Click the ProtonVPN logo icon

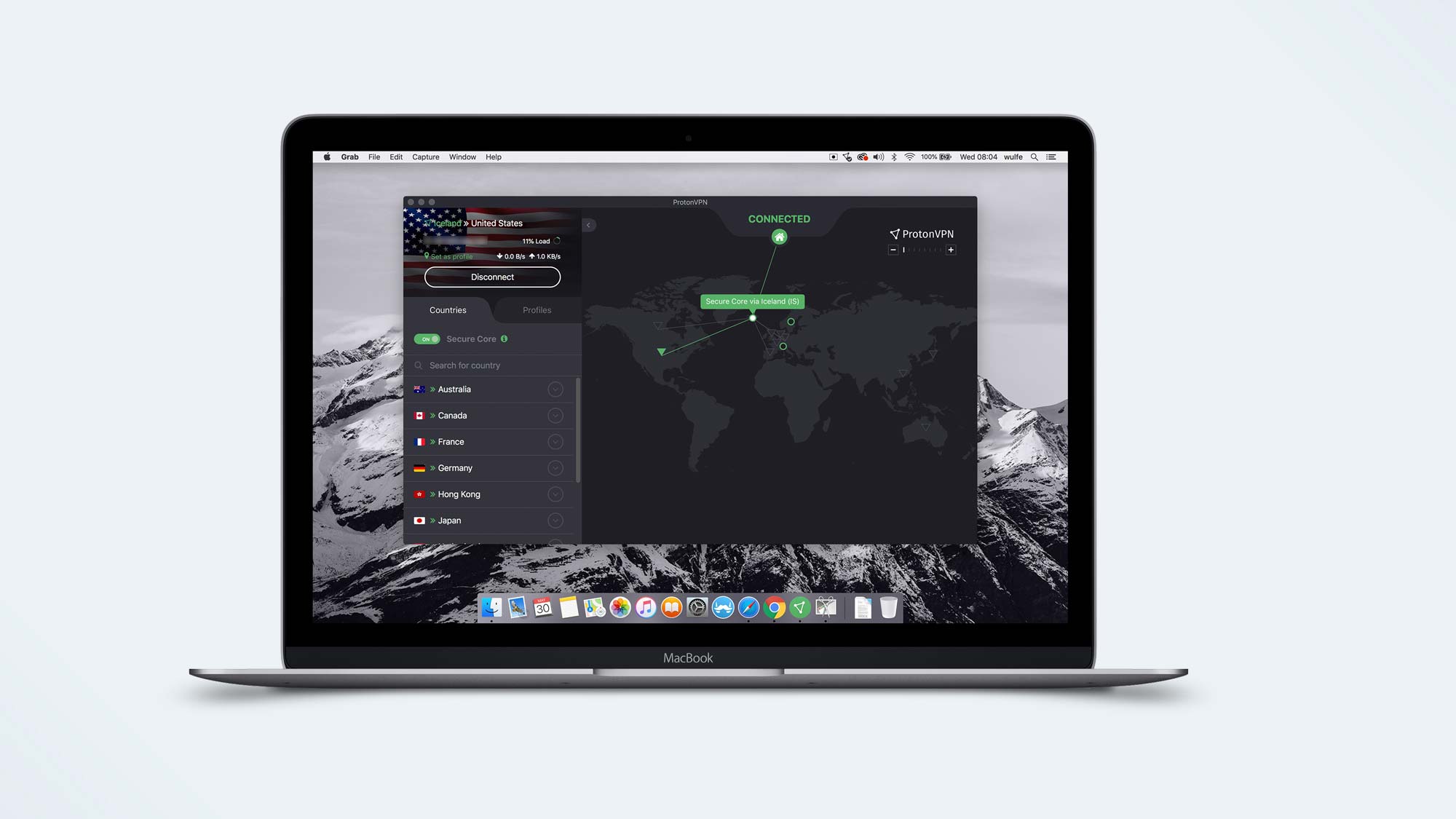pos(893,233)
